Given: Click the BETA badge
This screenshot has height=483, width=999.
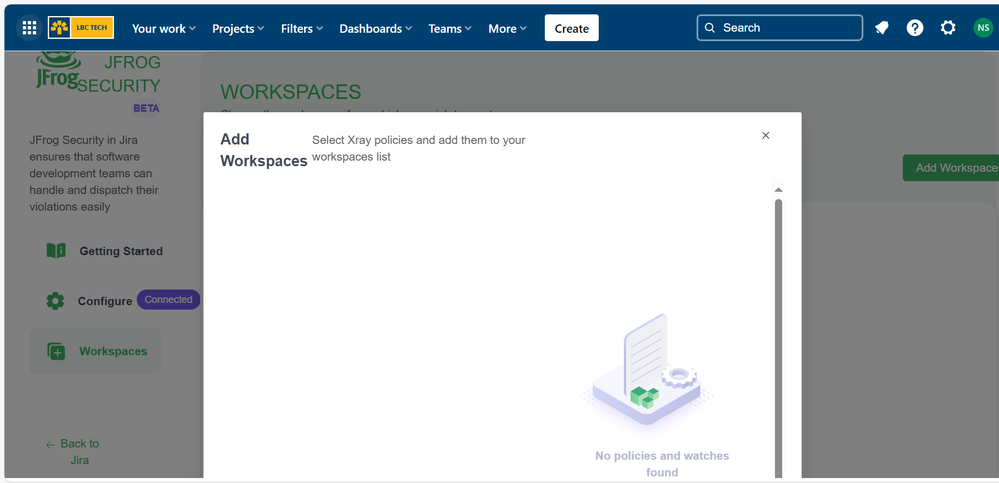Looking at the screenshot, I should point(146,108).
